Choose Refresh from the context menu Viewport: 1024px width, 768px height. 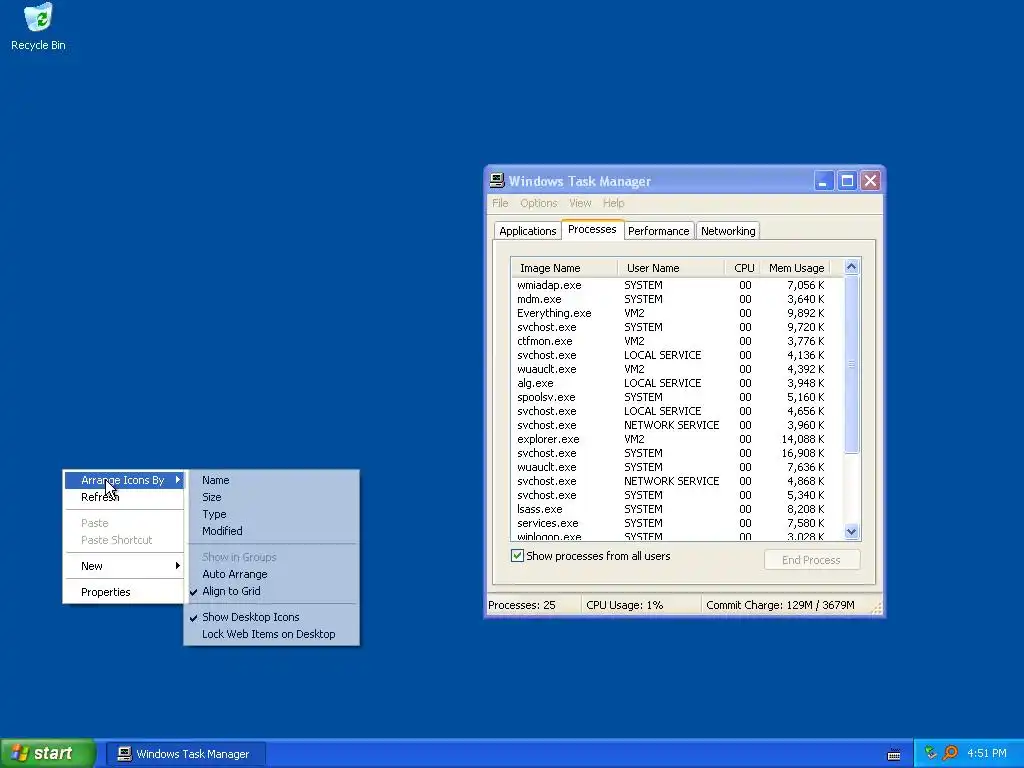pos(124,497)
